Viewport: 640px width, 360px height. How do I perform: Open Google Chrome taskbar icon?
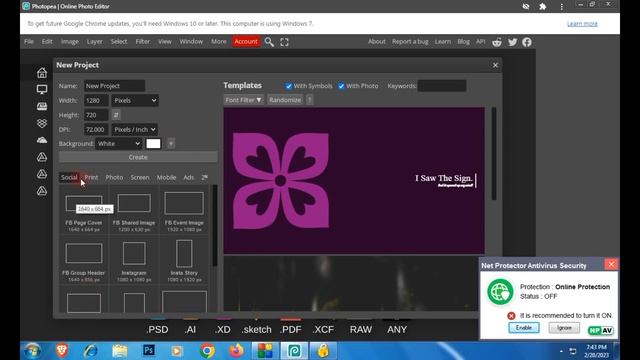pos(207,351)
